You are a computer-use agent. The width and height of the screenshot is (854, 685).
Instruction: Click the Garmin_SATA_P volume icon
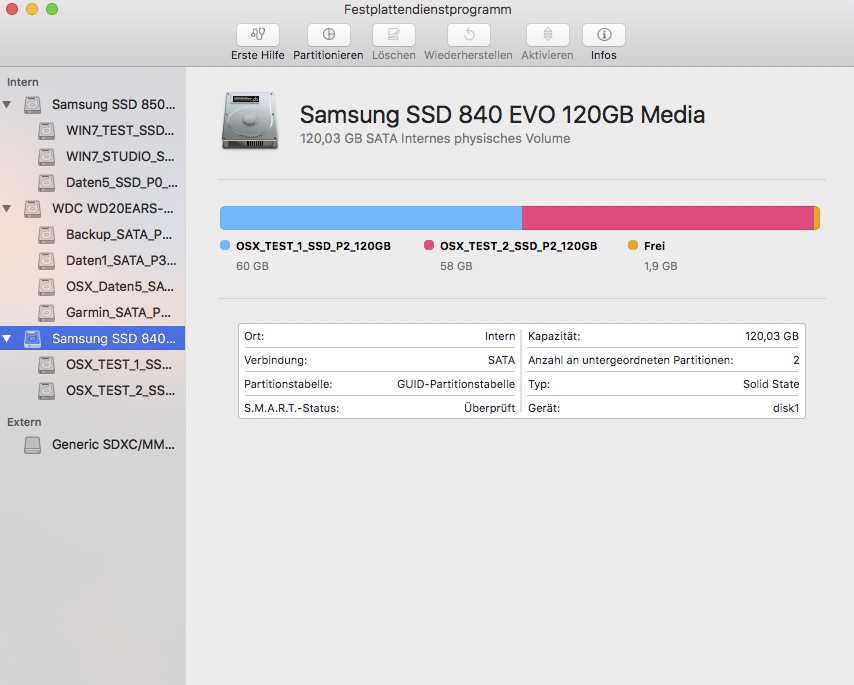47,313
